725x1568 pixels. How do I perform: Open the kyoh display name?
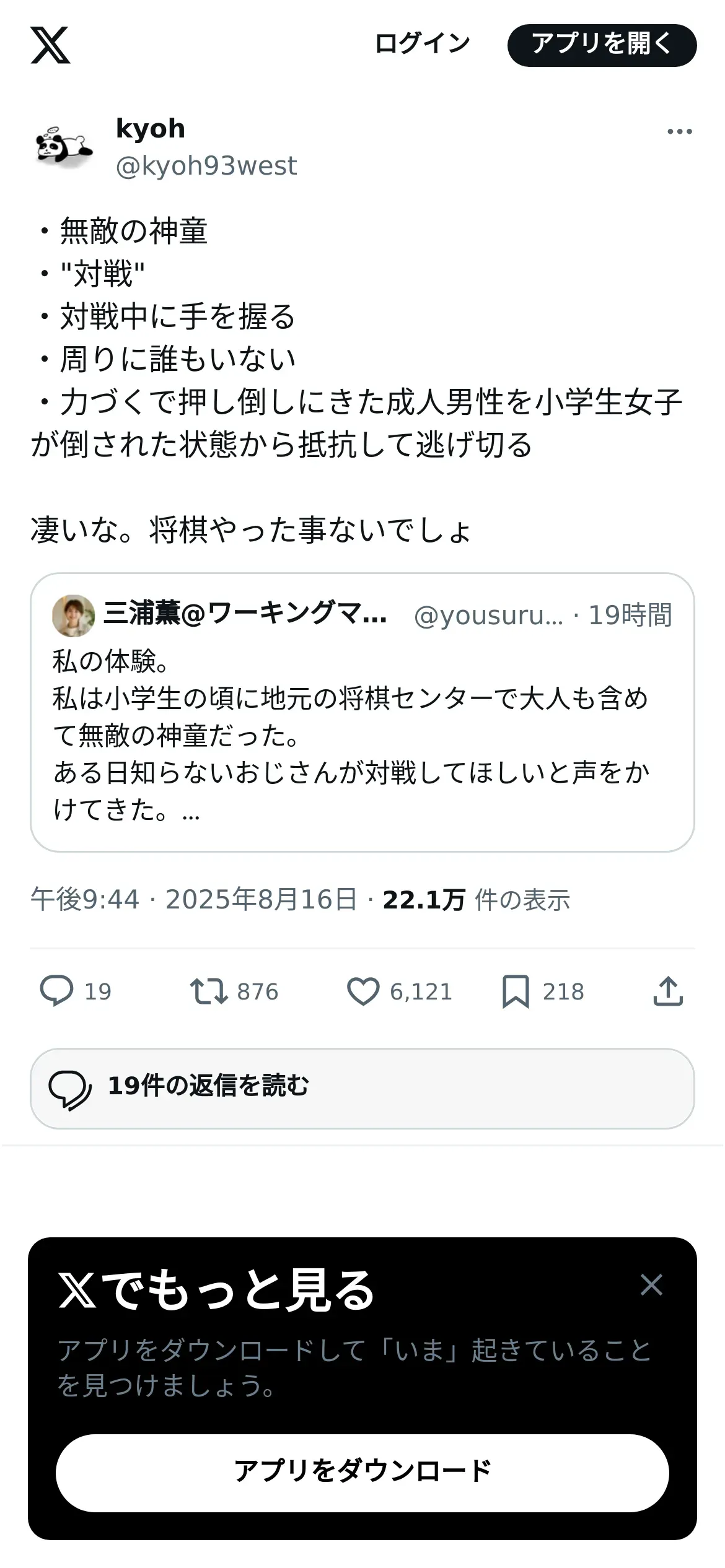click(151, 129)
